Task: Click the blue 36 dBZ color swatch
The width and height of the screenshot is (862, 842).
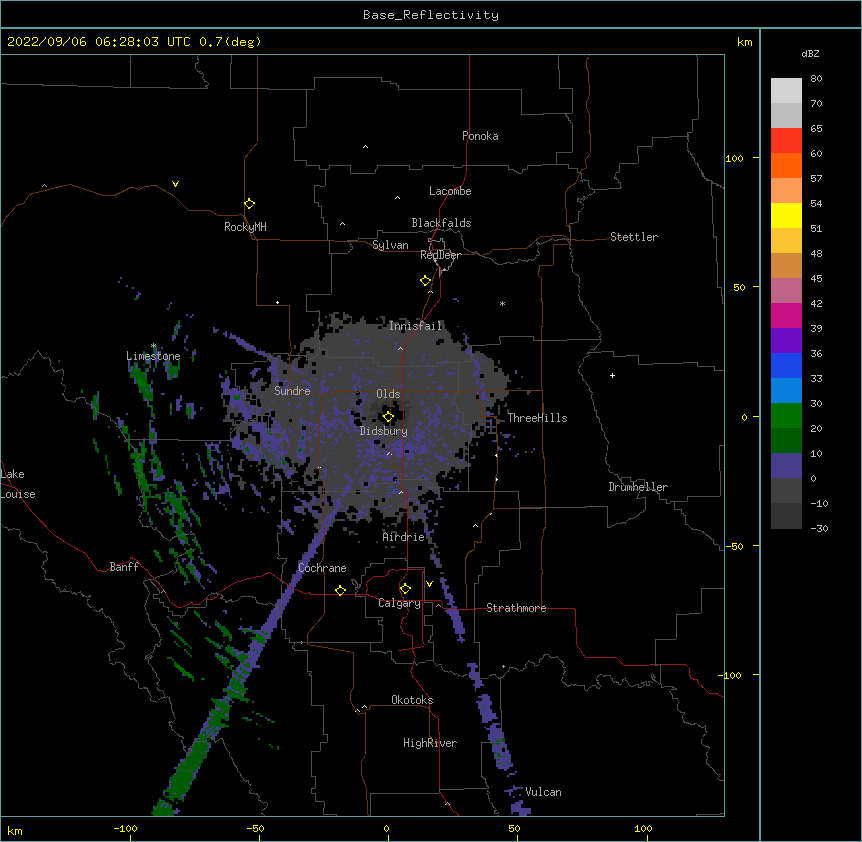Action: coord(786,365)
